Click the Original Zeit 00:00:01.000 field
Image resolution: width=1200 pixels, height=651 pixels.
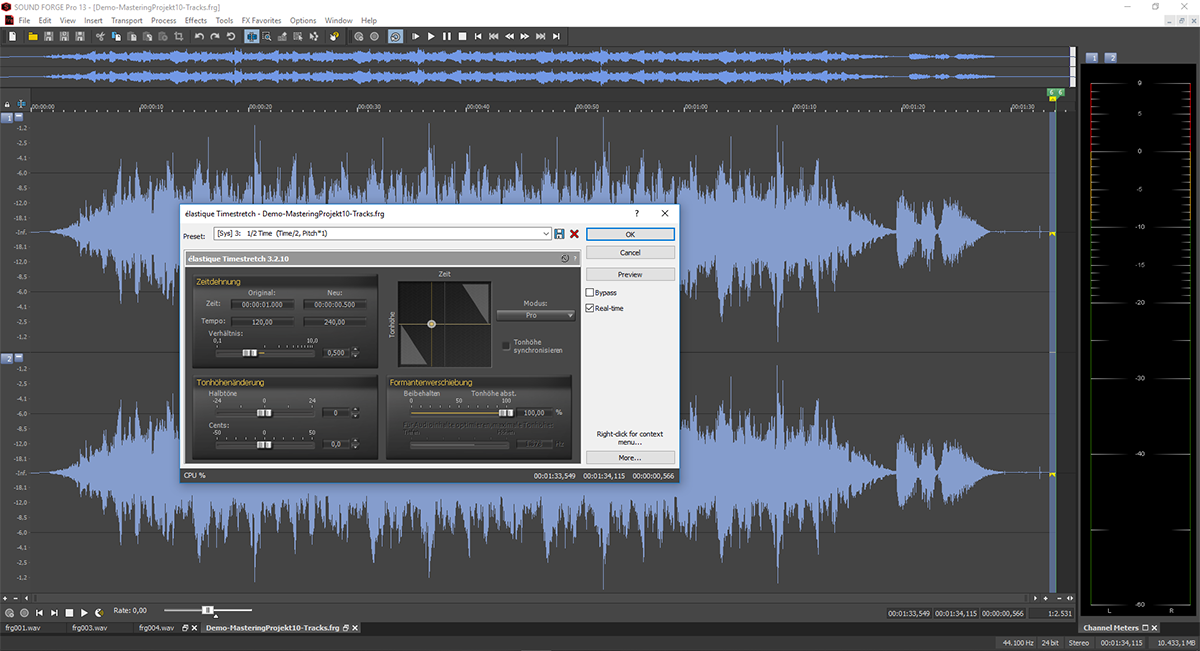click(x=262, y=304)
